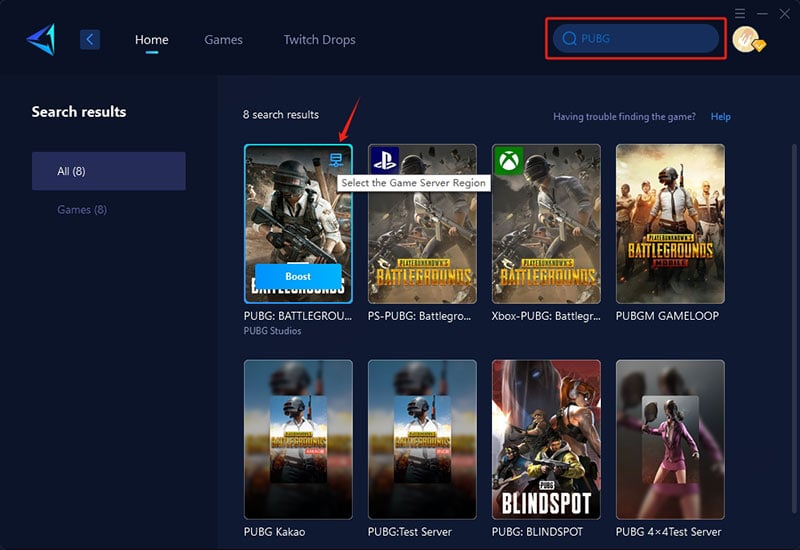Select PS-PUBG Battlegrounds cover
The image size is (800, 550).
pos(422,223)
